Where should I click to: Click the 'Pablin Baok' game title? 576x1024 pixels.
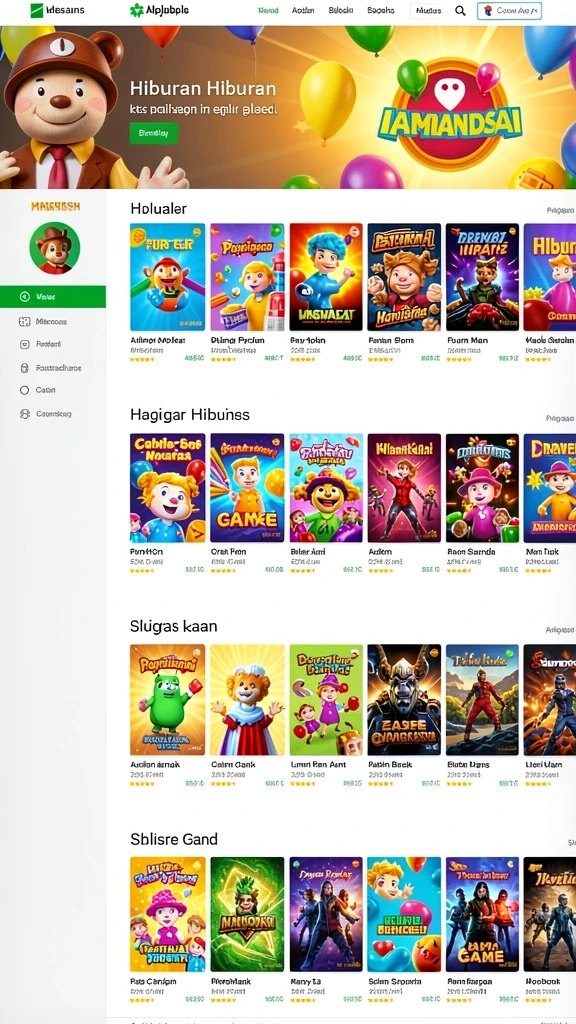390,764
